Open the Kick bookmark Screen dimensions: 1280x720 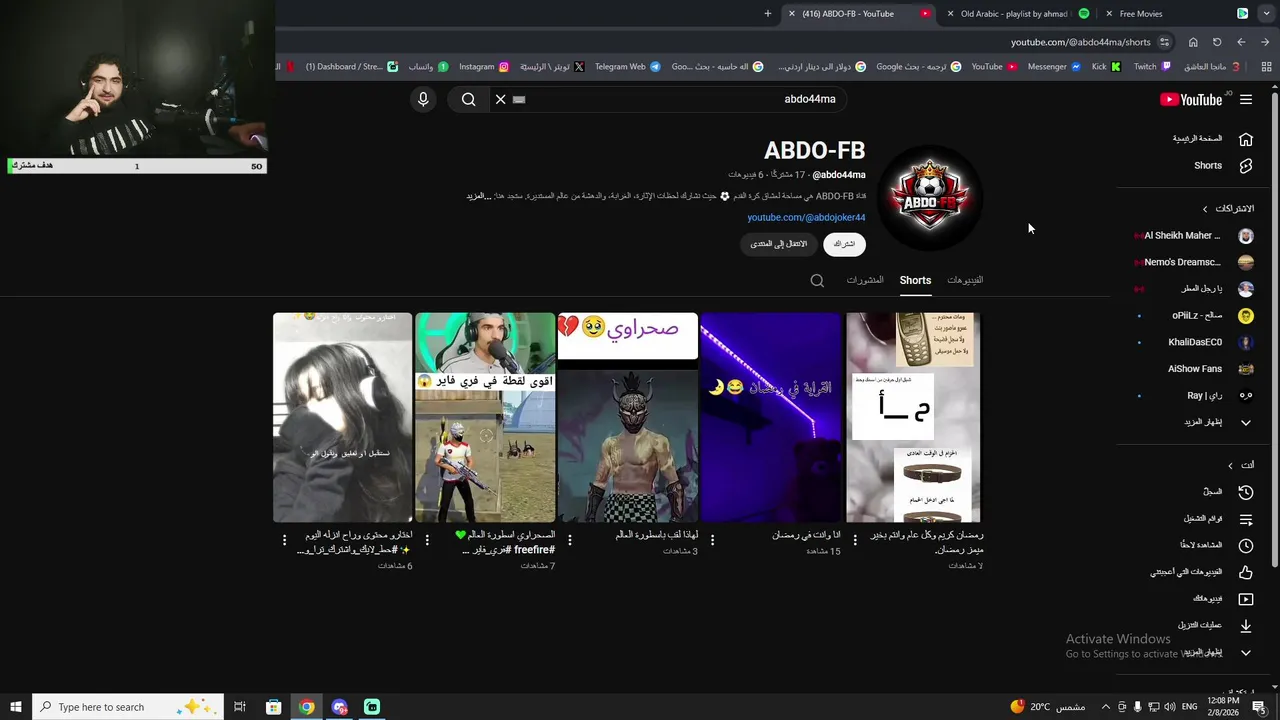coord(1106,67)
